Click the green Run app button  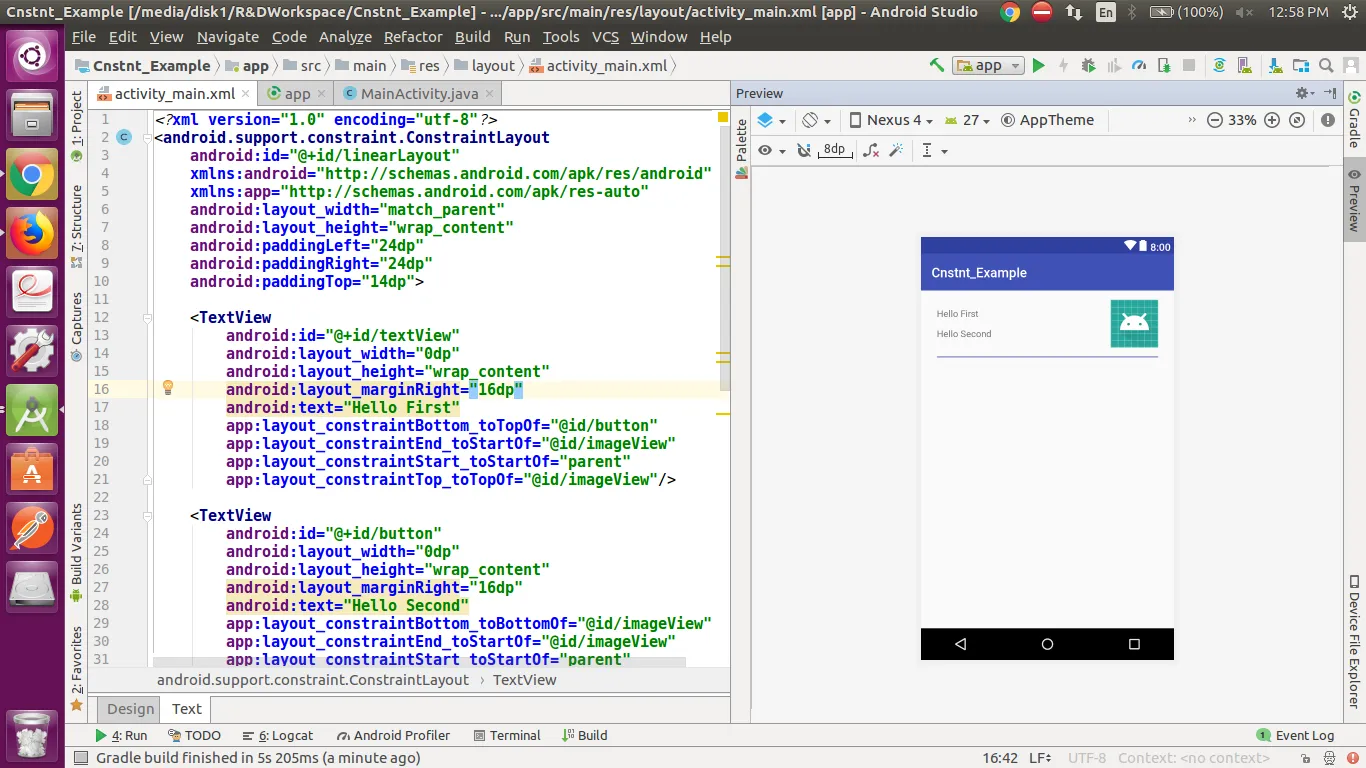pyautogui.click(x=1038, y=66)
